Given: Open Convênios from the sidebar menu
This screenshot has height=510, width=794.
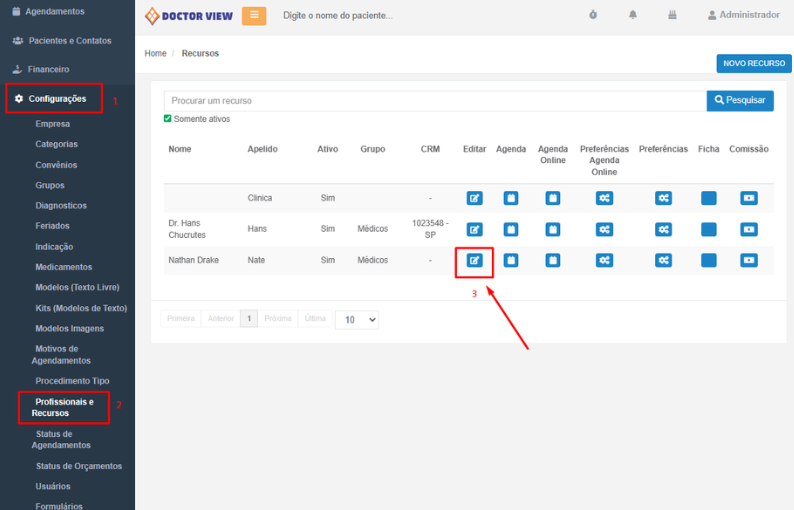Looking at the screenshot, I should click(x=56, y=165).
